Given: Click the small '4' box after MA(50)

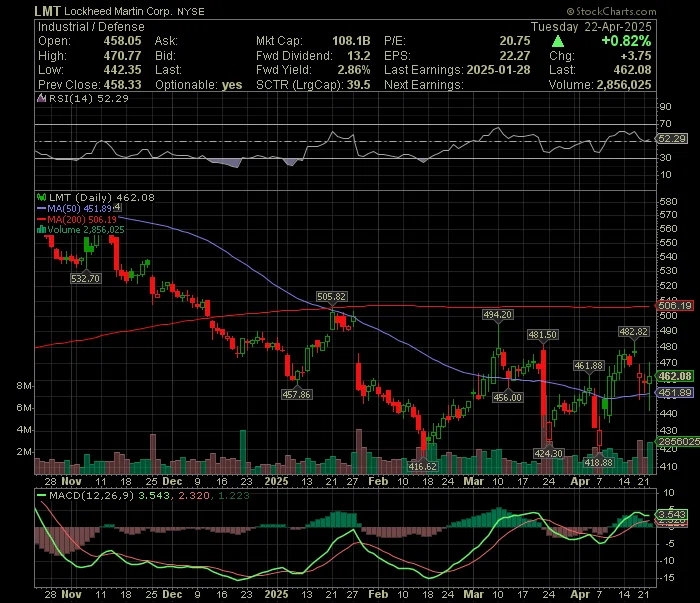Looking at the screenshot, I should [x=117, y=207].
